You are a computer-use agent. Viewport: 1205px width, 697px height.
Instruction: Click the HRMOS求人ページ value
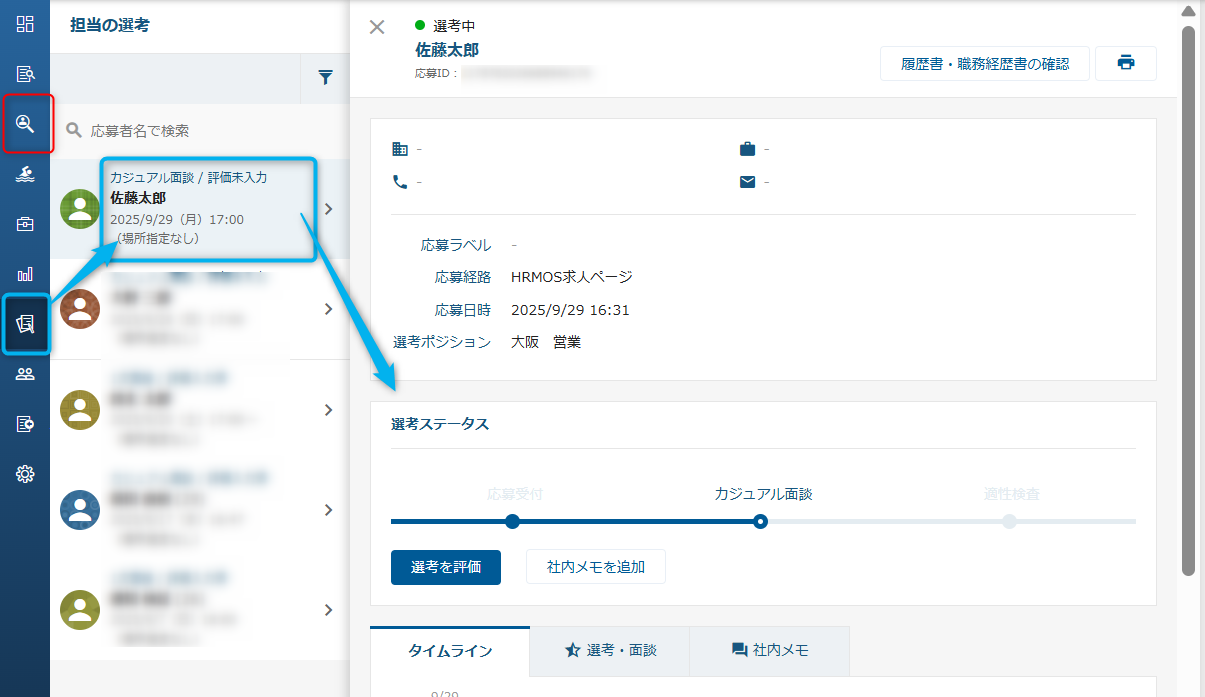572,277
